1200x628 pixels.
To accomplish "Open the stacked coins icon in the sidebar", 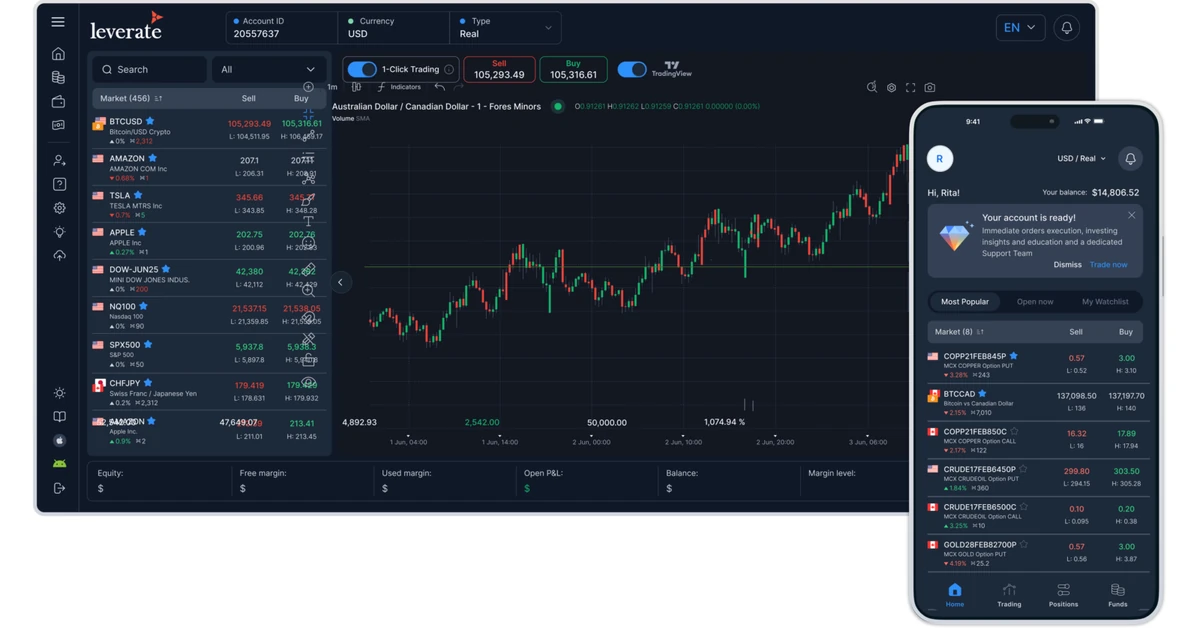I will click(58, 78).
